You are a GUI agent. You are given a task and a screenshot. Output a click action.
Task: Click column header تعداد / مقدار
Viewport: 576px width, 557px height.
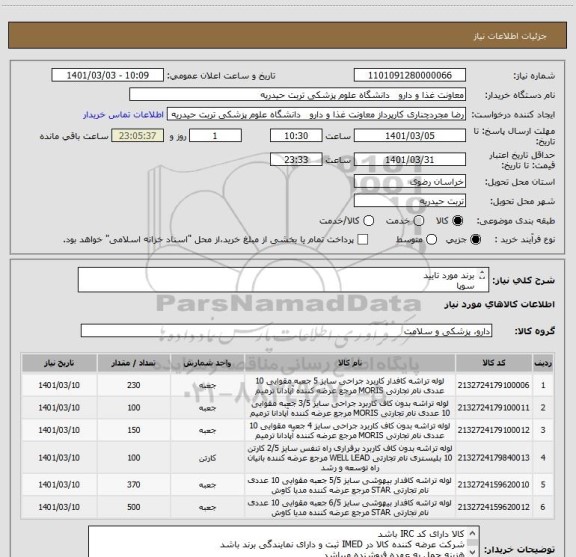pos(134,363)
